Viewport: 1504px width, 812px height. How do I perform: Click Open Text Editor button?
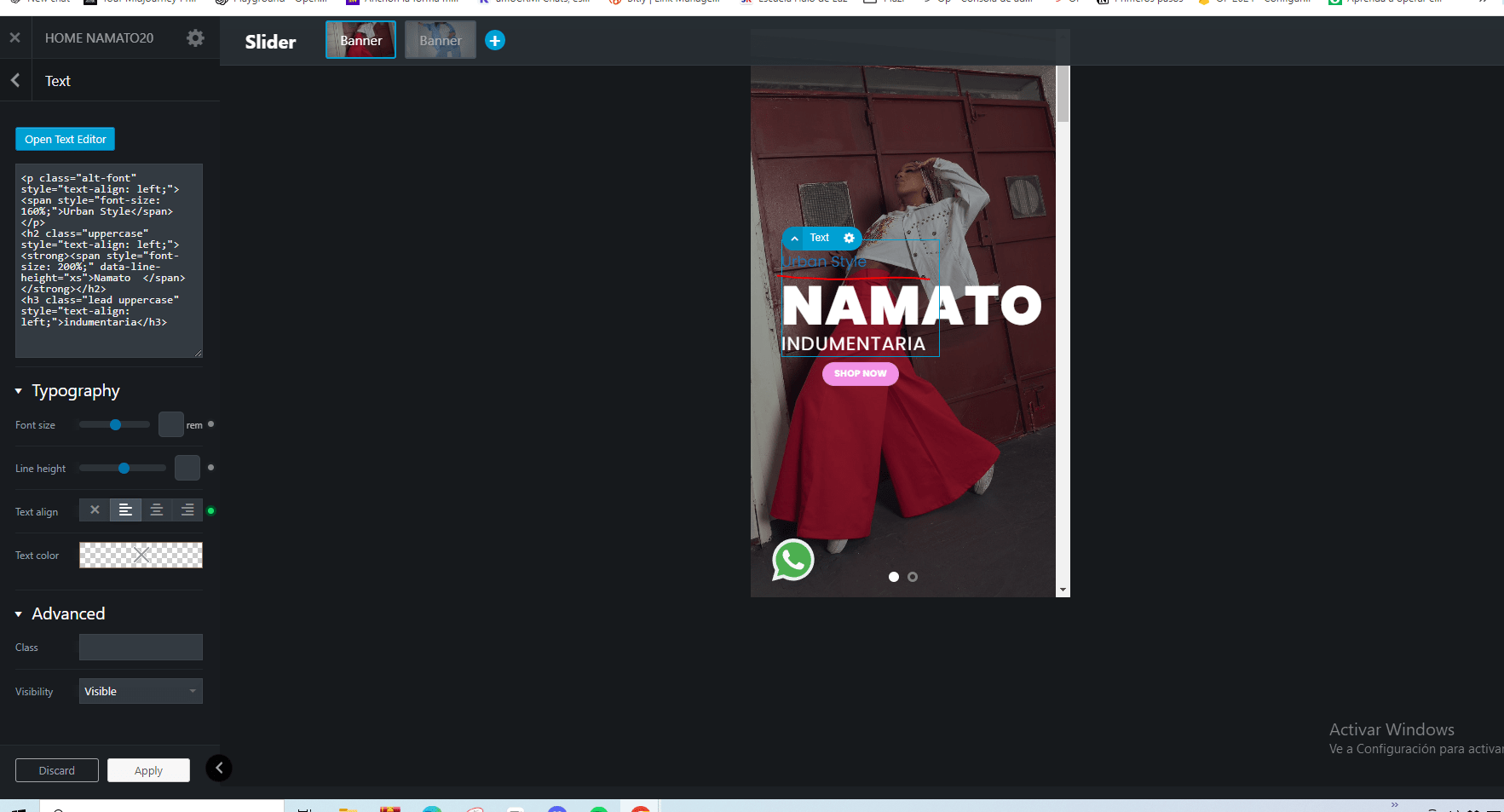(x=65, y=139)
